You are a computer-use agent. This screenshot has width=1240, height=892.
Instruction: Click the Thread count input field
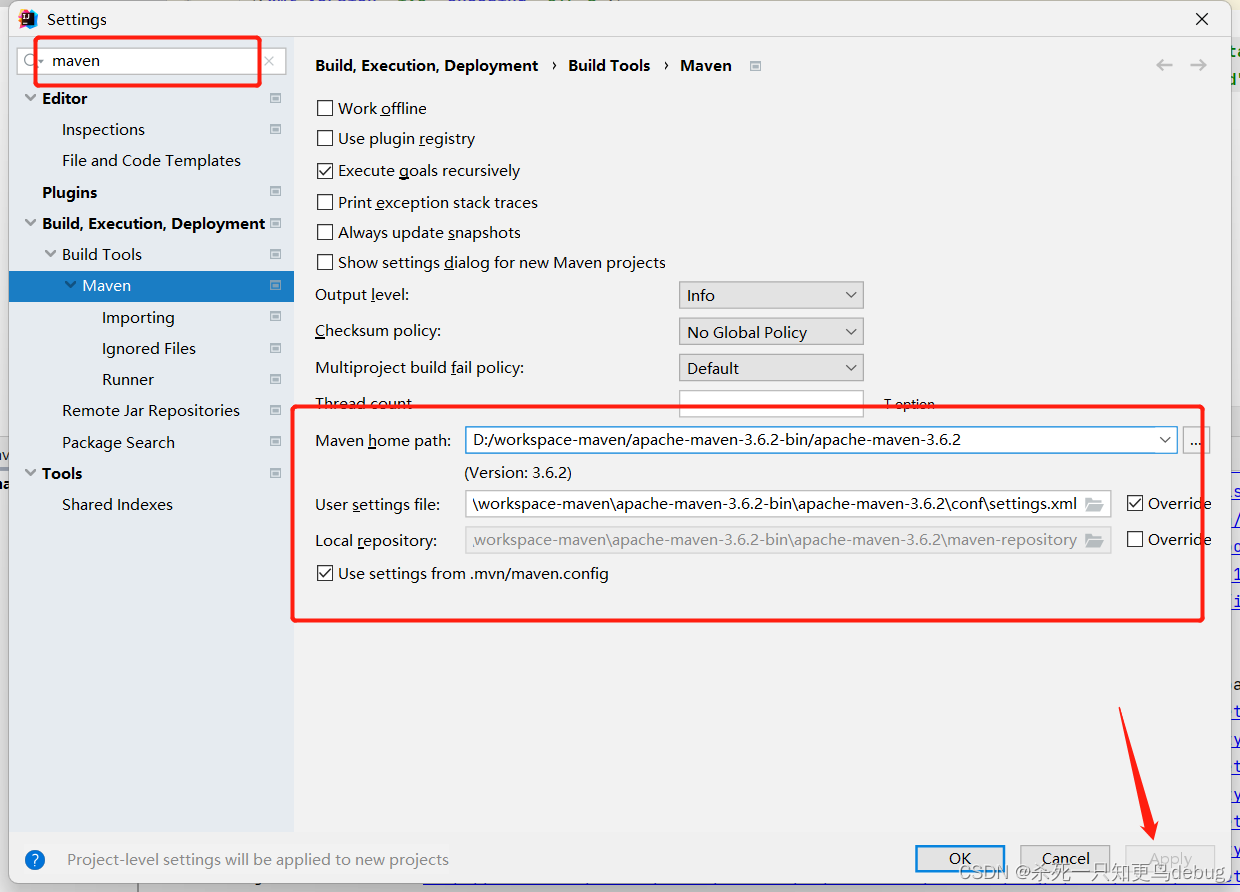771,403
